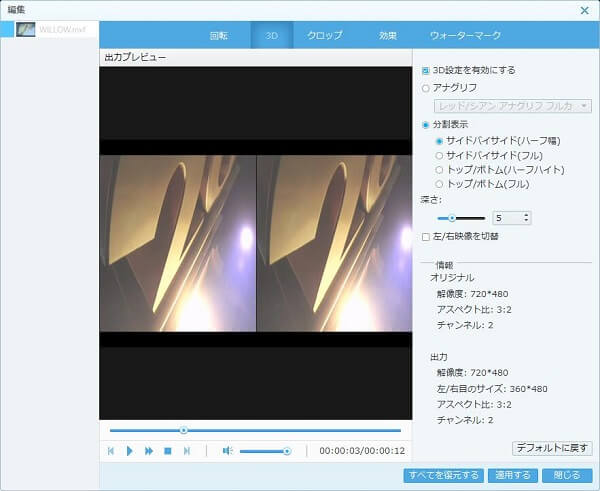Select the アナグリフ radio button
Viewport: 600px width, 491px height.
coord(426,88)
